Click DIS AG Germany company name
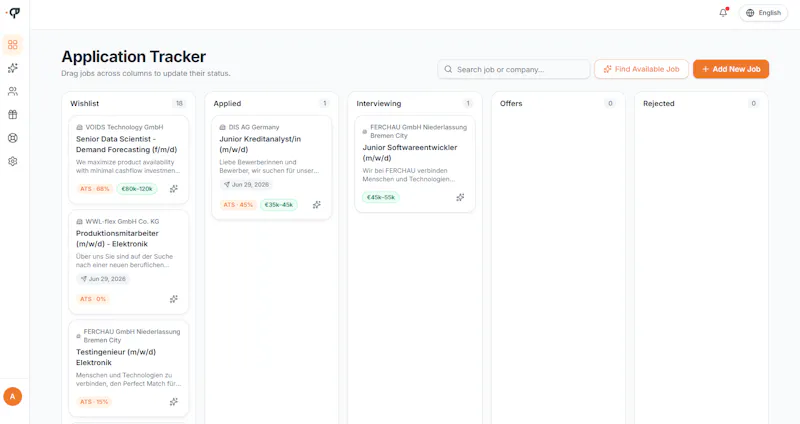 coord(254,127)
